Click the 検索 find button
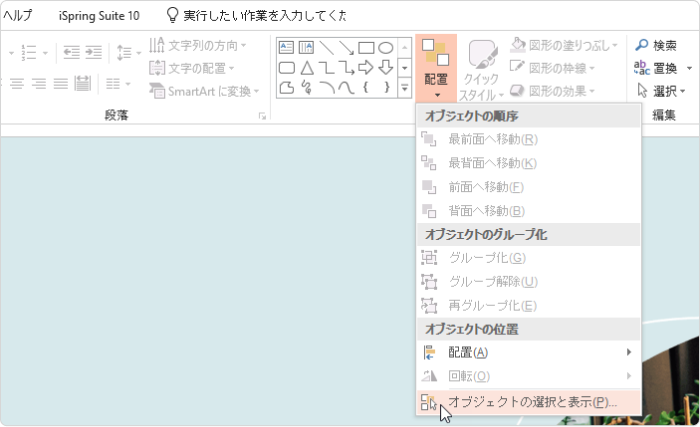Viewport: 700px width, 427px height. (655, 45)
